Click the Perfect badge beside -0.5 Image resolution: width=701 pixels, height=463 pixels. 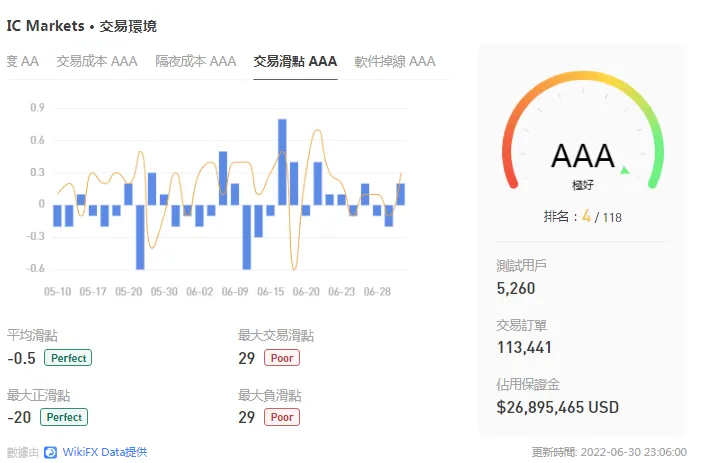68,358
